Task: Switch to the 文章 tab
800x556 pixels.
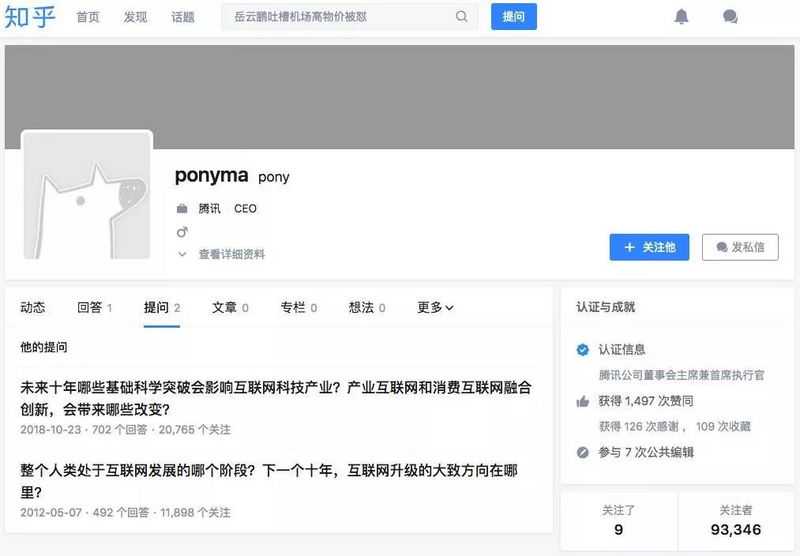Action: coord(230,308)
